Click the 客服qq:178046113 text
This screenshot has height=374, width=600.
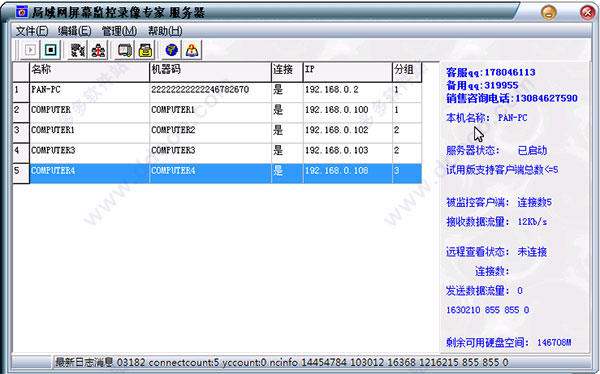pyautogui.click(x=491, y=72)
